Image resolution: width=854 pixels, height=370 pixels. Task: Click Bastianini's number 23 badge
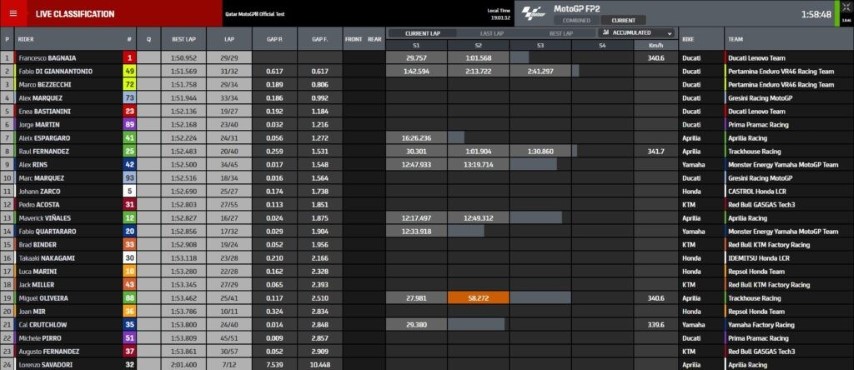click(130, 111)
